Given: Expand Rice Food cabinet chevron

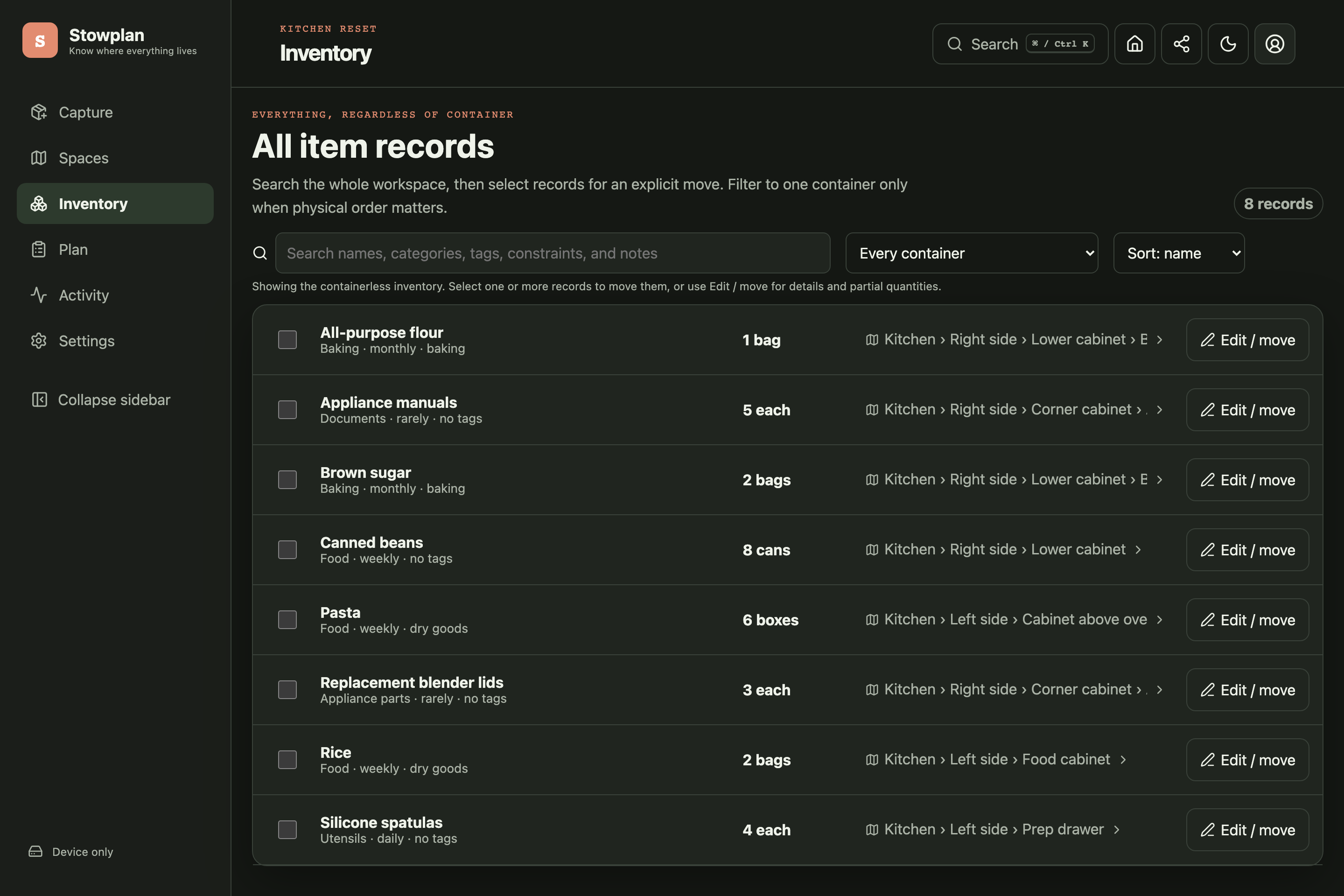Looking at the screenshot, I should point(1123,759).
